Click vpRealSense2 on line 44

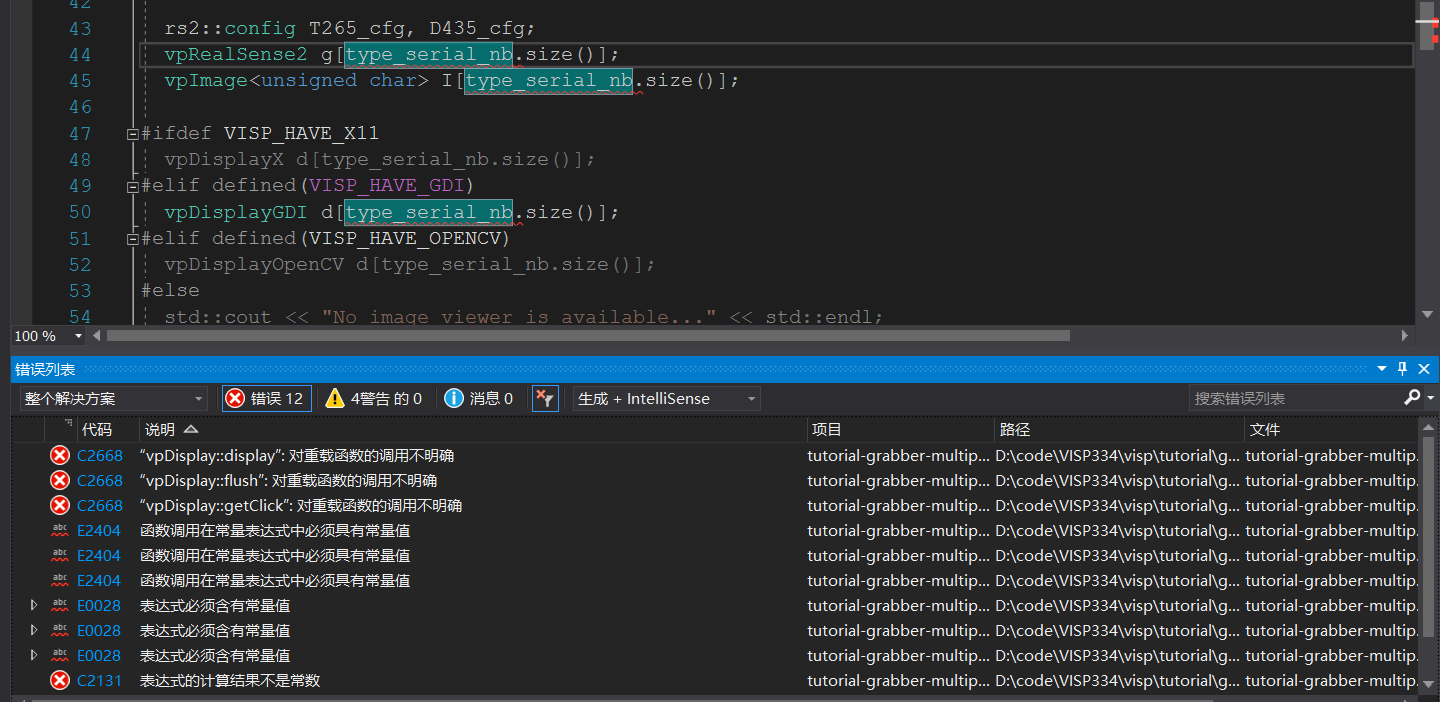pyautogui.click(x=236, y=54)
